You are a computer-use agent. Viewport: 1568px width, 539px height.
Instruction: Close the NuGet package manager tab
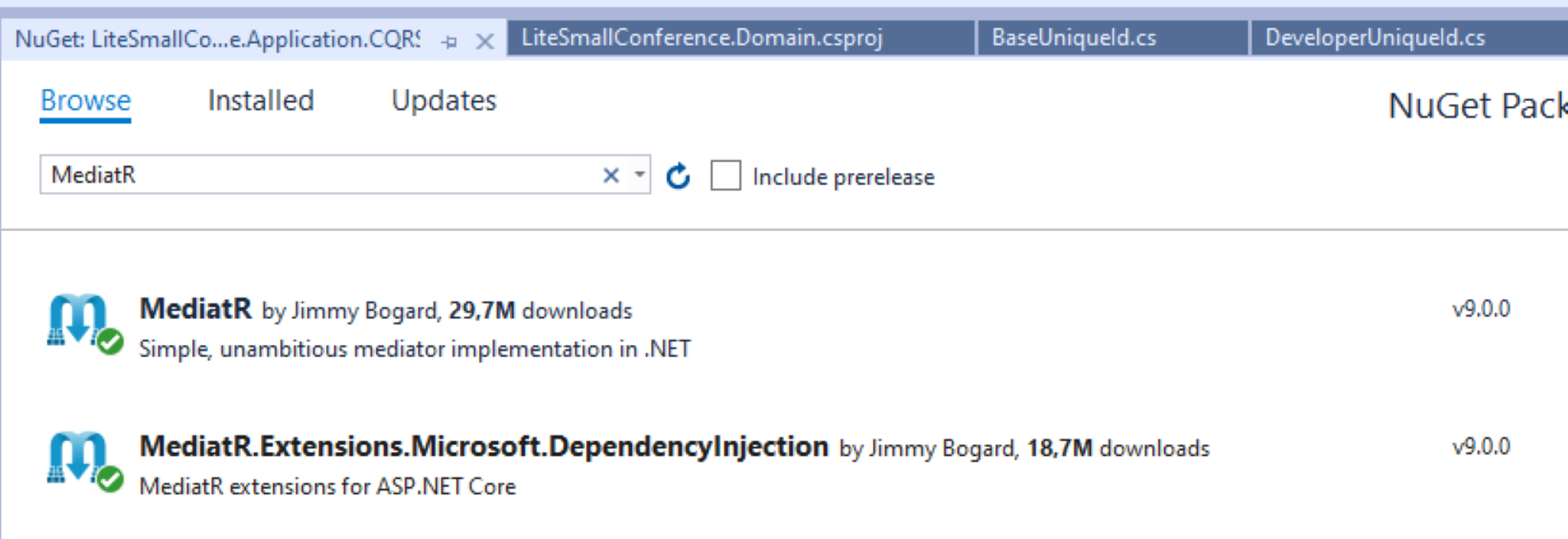pos(484,41)
